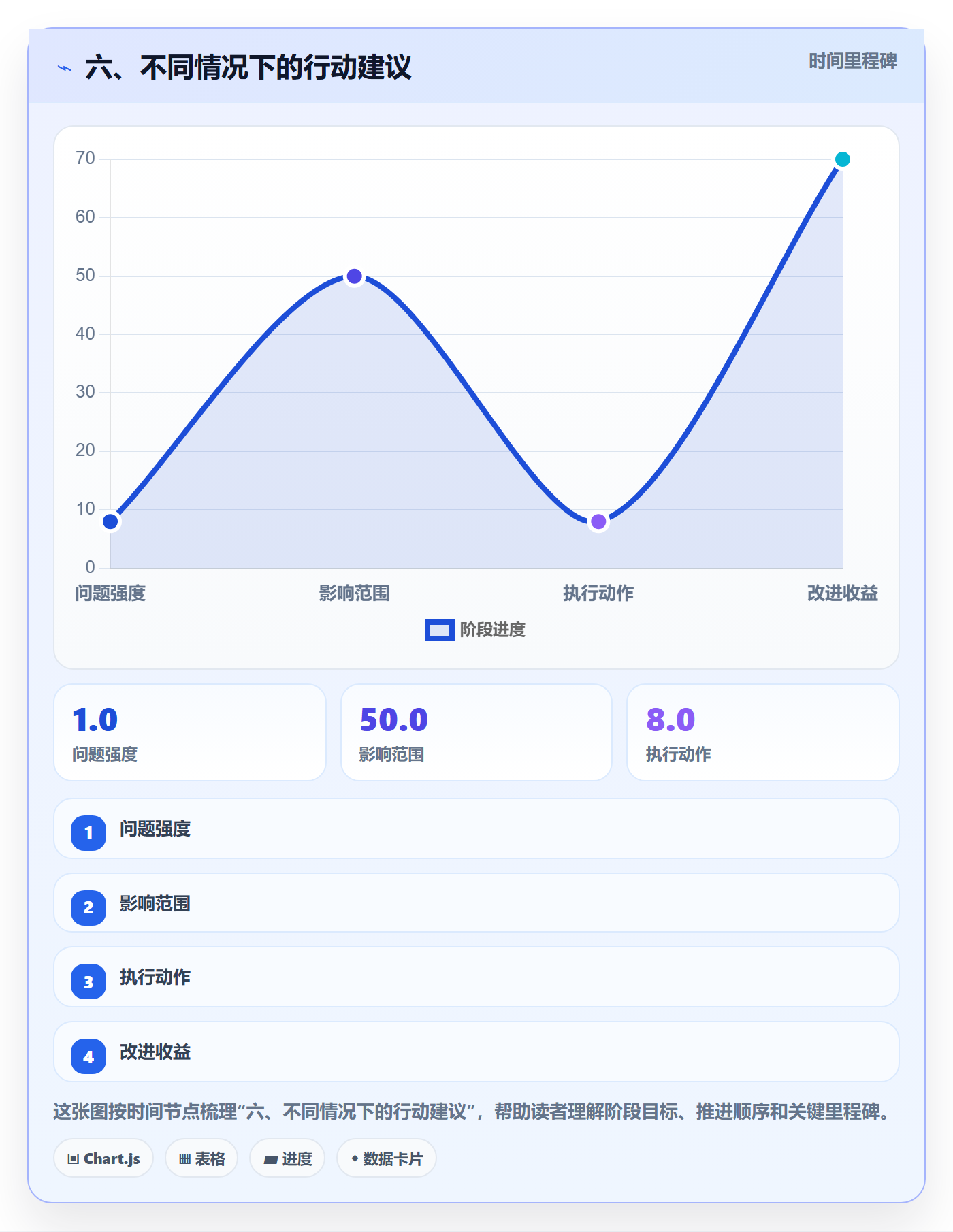
Task: Click the 影响范围 x-axis label
Action: pyautogui.click(x=354, y=594)
